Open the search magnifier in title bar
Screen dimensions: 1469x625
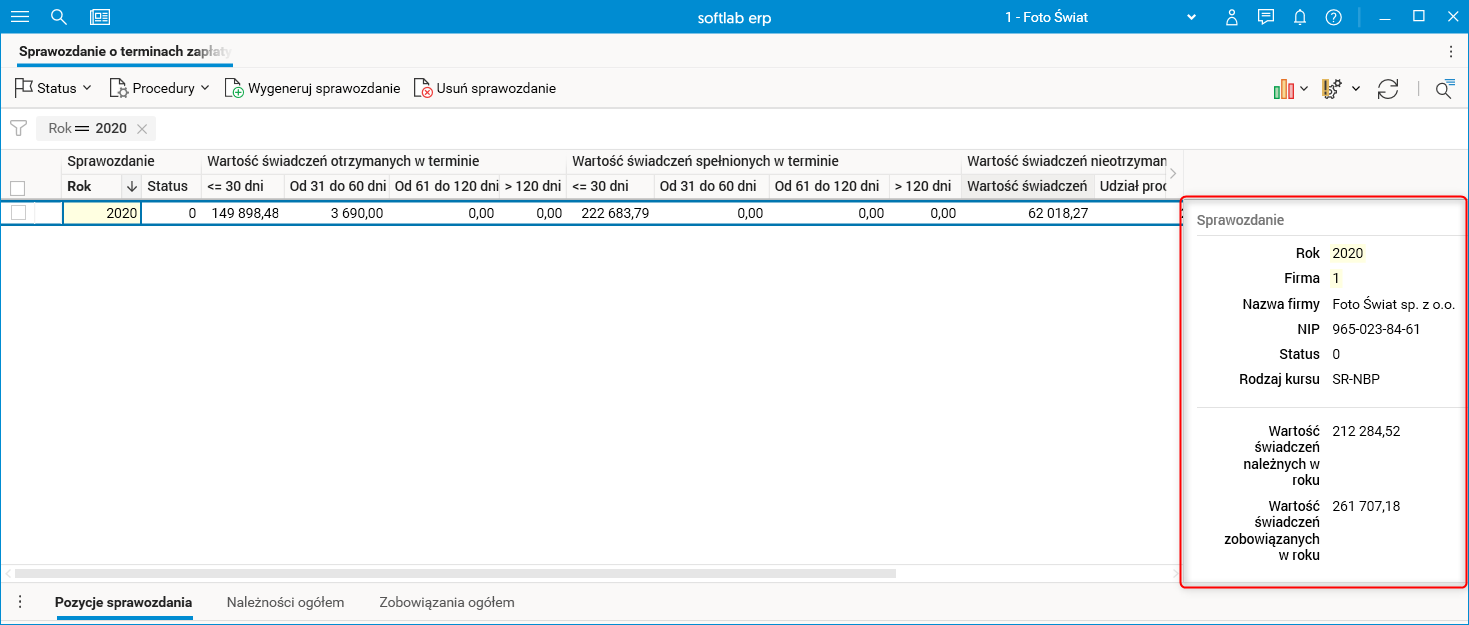(59, 17)
